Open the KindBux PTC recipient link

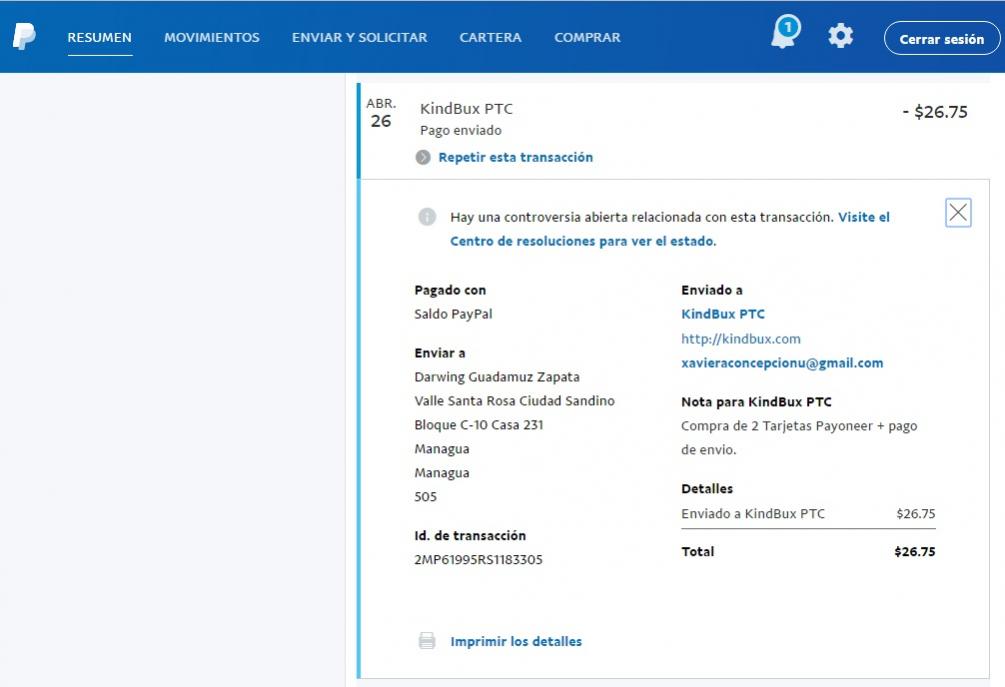(x=723, y=314)
